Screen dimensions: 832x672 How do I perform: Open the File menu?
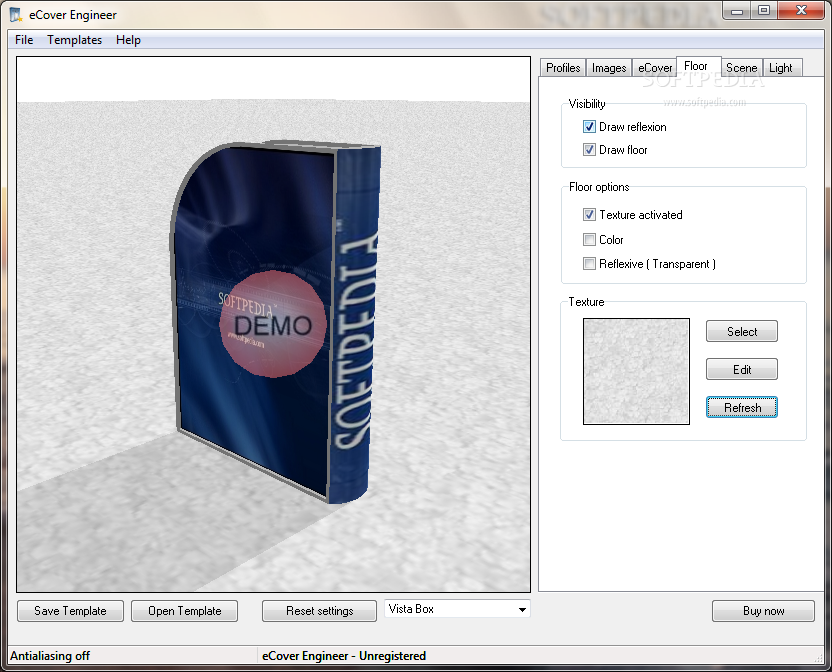(24, 40)
